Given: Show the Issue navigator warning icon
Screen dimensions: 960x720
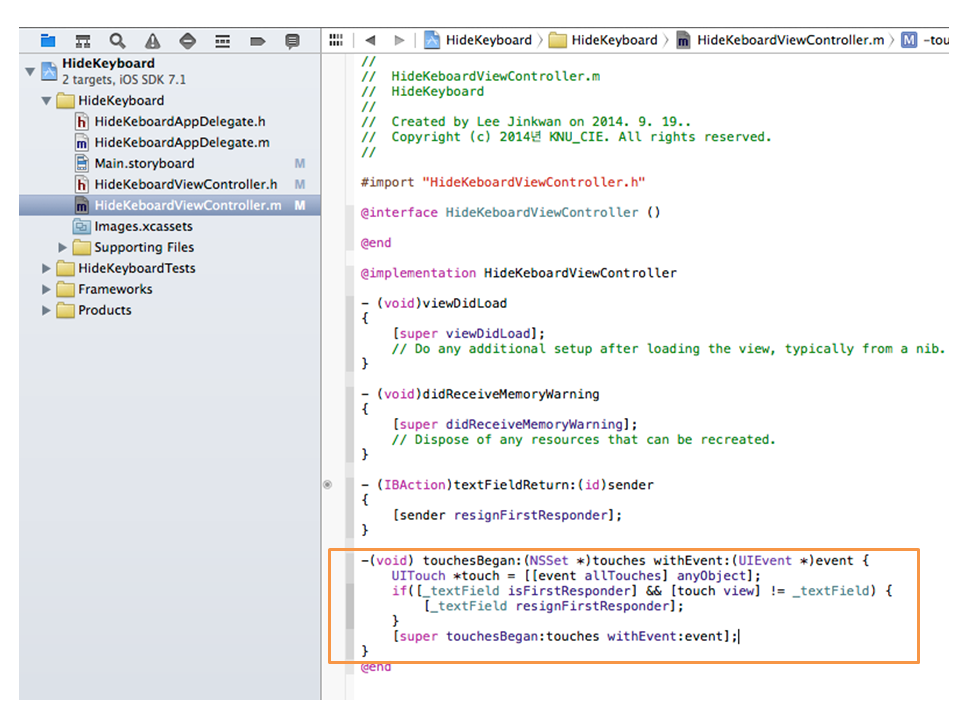Looking at the screenshot, I should [x=152, y=41].
